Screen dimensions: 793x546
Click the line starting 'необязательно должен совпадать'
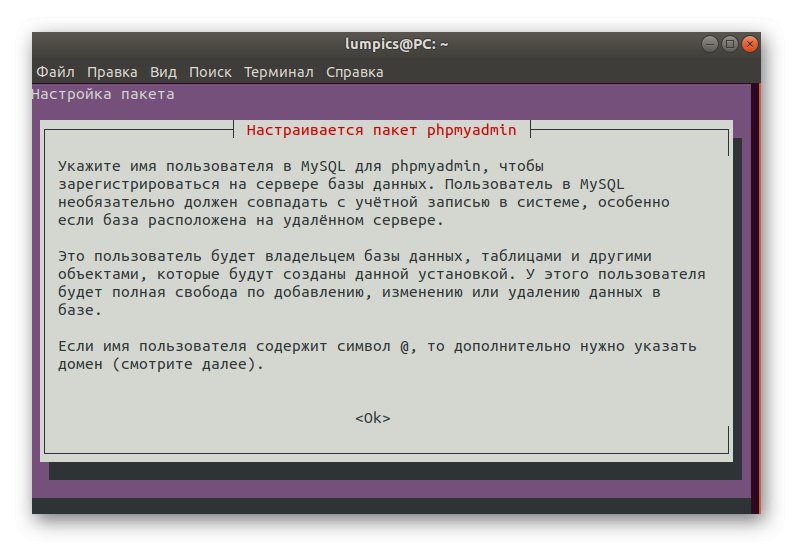point(364,202)
